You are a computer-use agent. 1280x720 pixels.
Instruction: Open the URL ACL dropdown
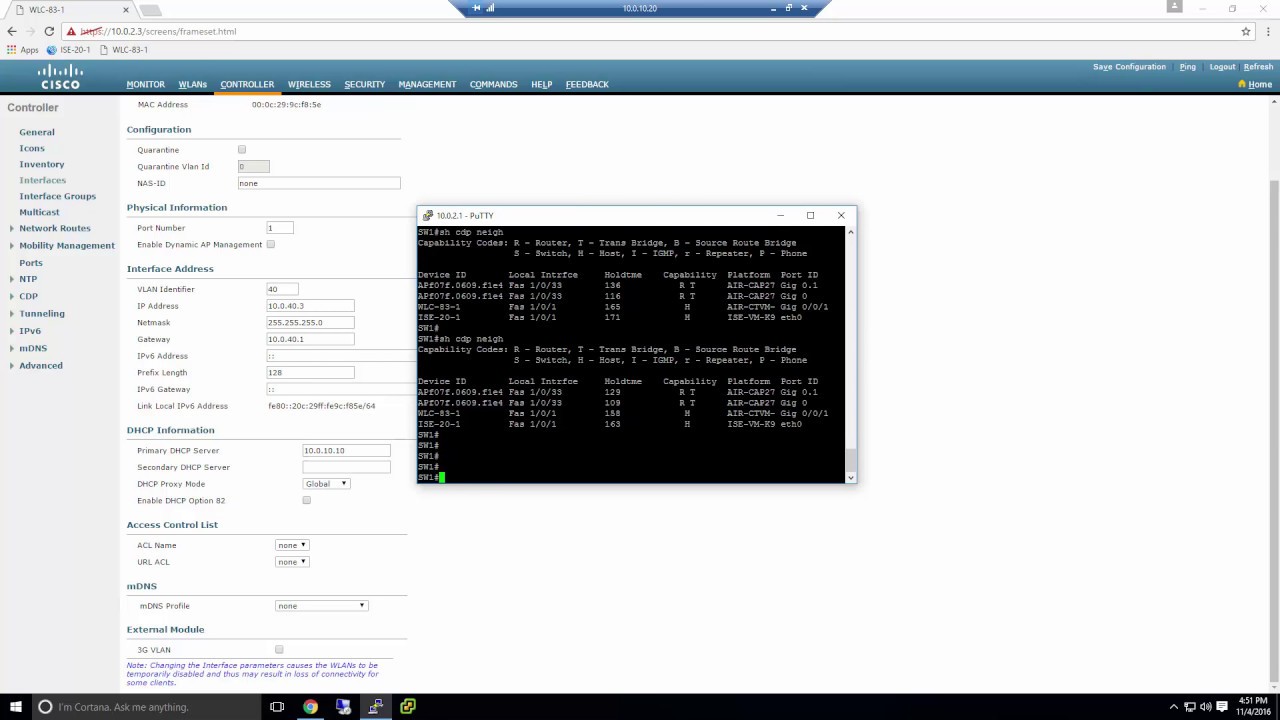pyautogui.click(x=292, y=562)
